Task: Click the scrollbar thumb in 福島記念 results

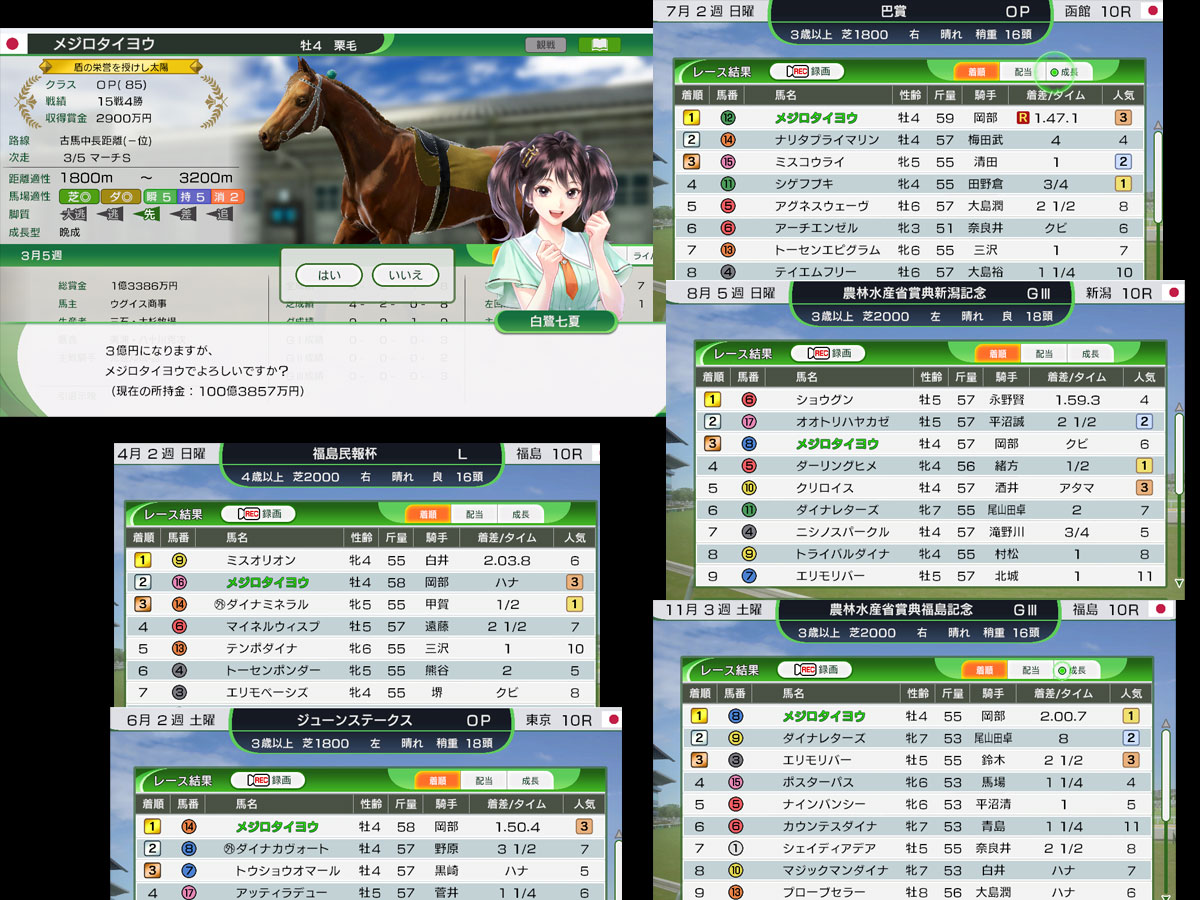Action: click(1166, 790)
